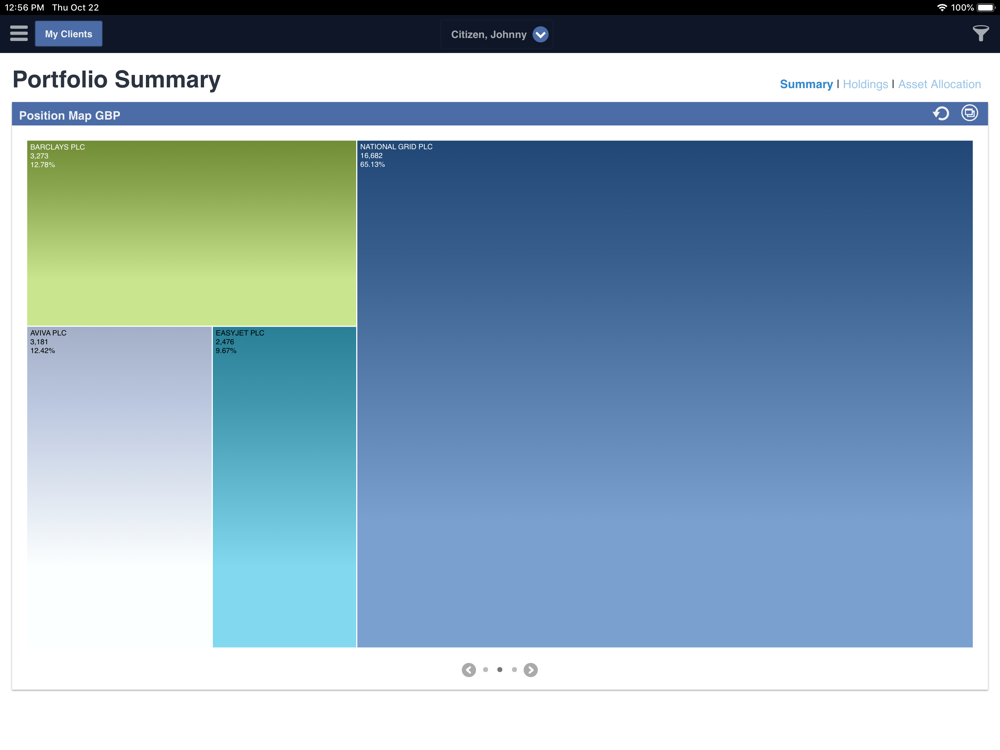The width and height of the screenshot is (1000, 750).
Task: Select the third page indicator dot
Action: 514,670
